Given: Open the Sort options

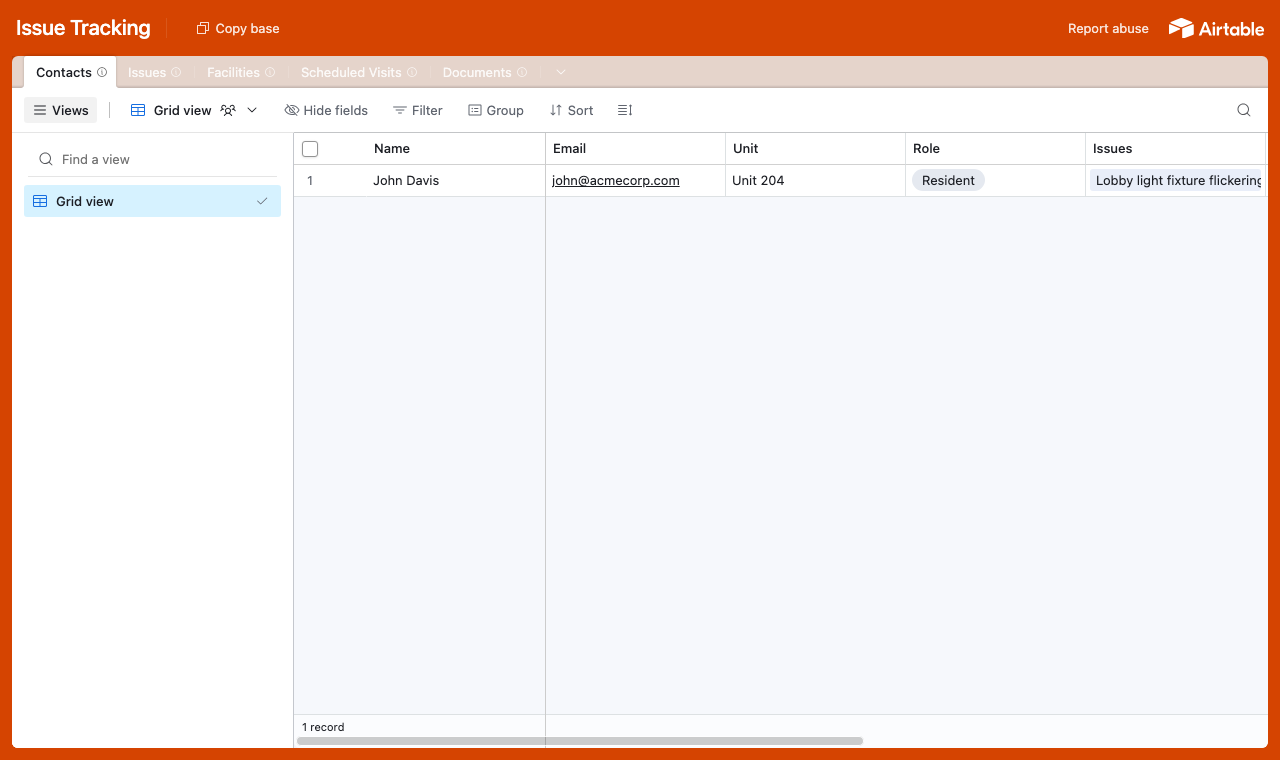Looking at the screenshot, I should pos(572,110).
